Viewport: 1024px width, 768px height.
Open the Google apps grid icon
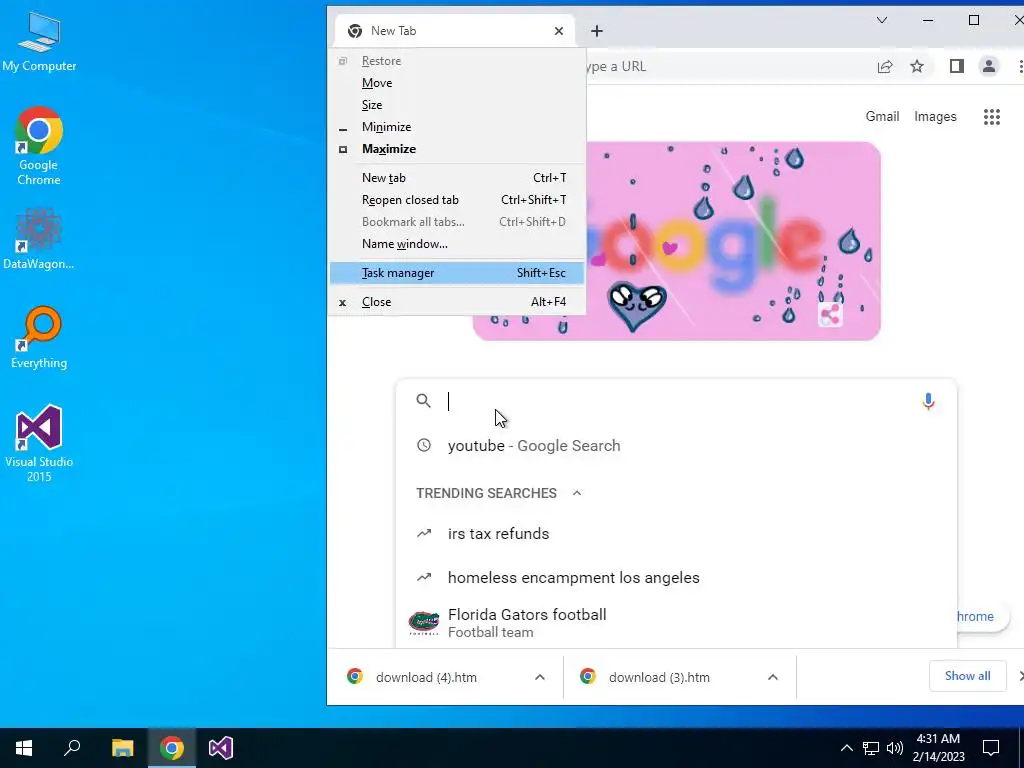coord(991,117)
